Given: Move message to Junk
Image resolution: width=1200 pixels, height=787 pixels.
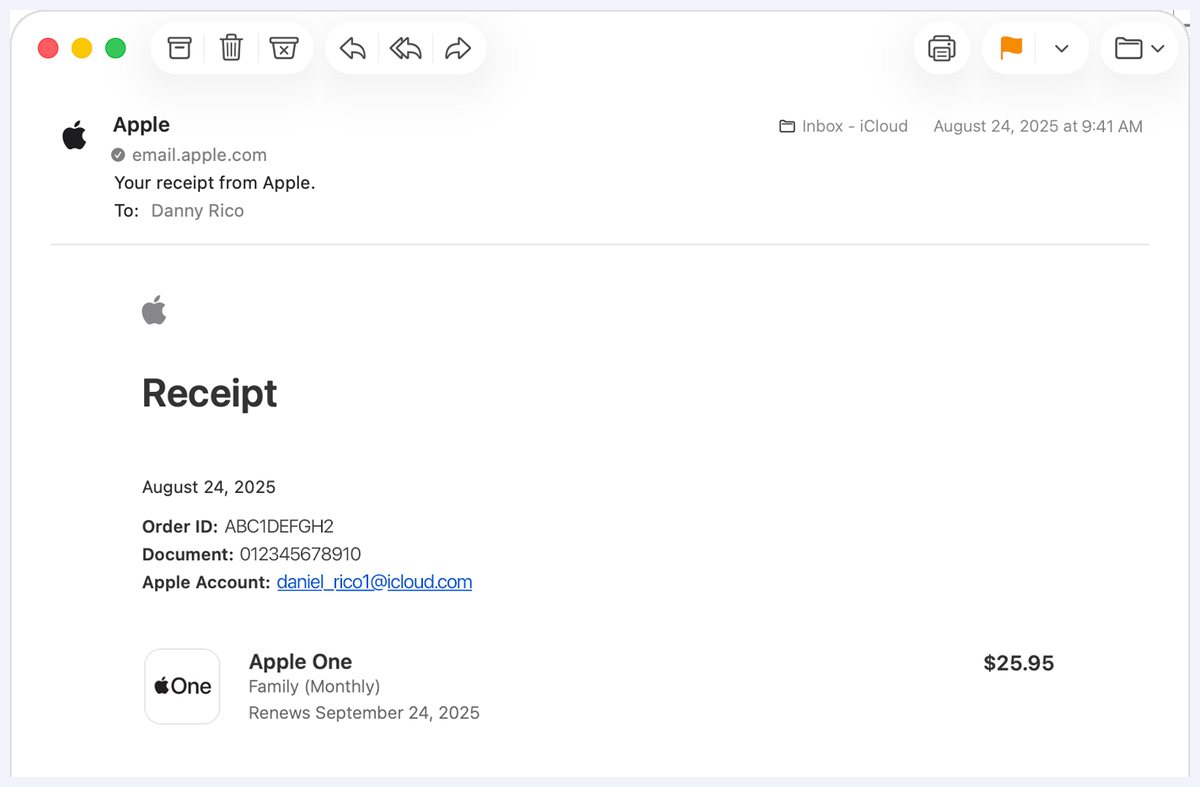Looking at the screenshot, I should [284, 48].
